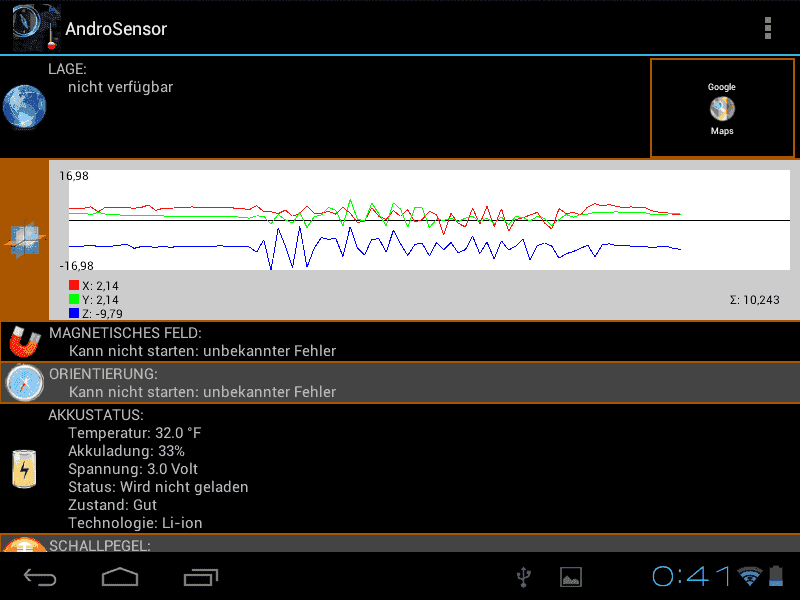The width and height of the screenshot is (800, 600).
Task: Click the blue Z legend swatch
Action: point(74,313)
